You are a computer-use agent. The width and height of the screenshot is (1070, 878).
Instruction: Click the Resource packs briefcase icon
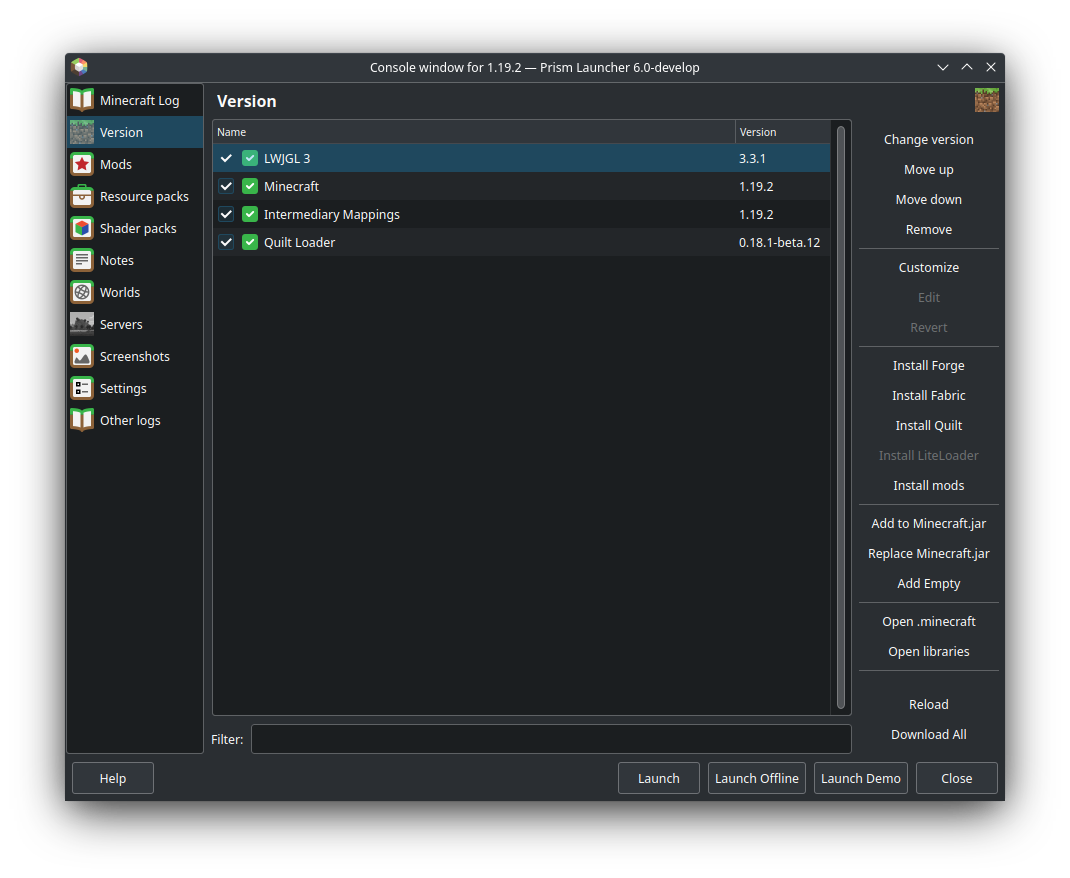pos(82,196)
